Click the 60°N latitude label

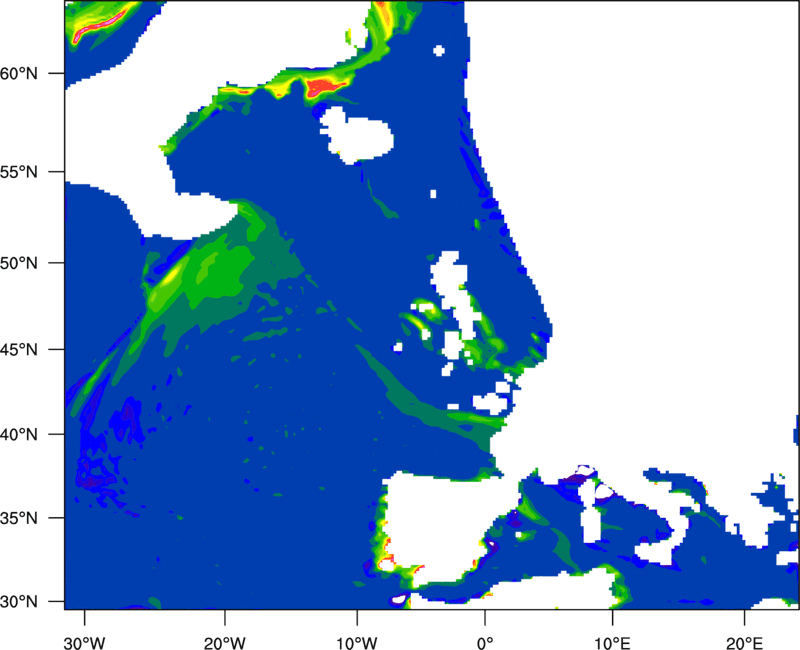[19, 73]
